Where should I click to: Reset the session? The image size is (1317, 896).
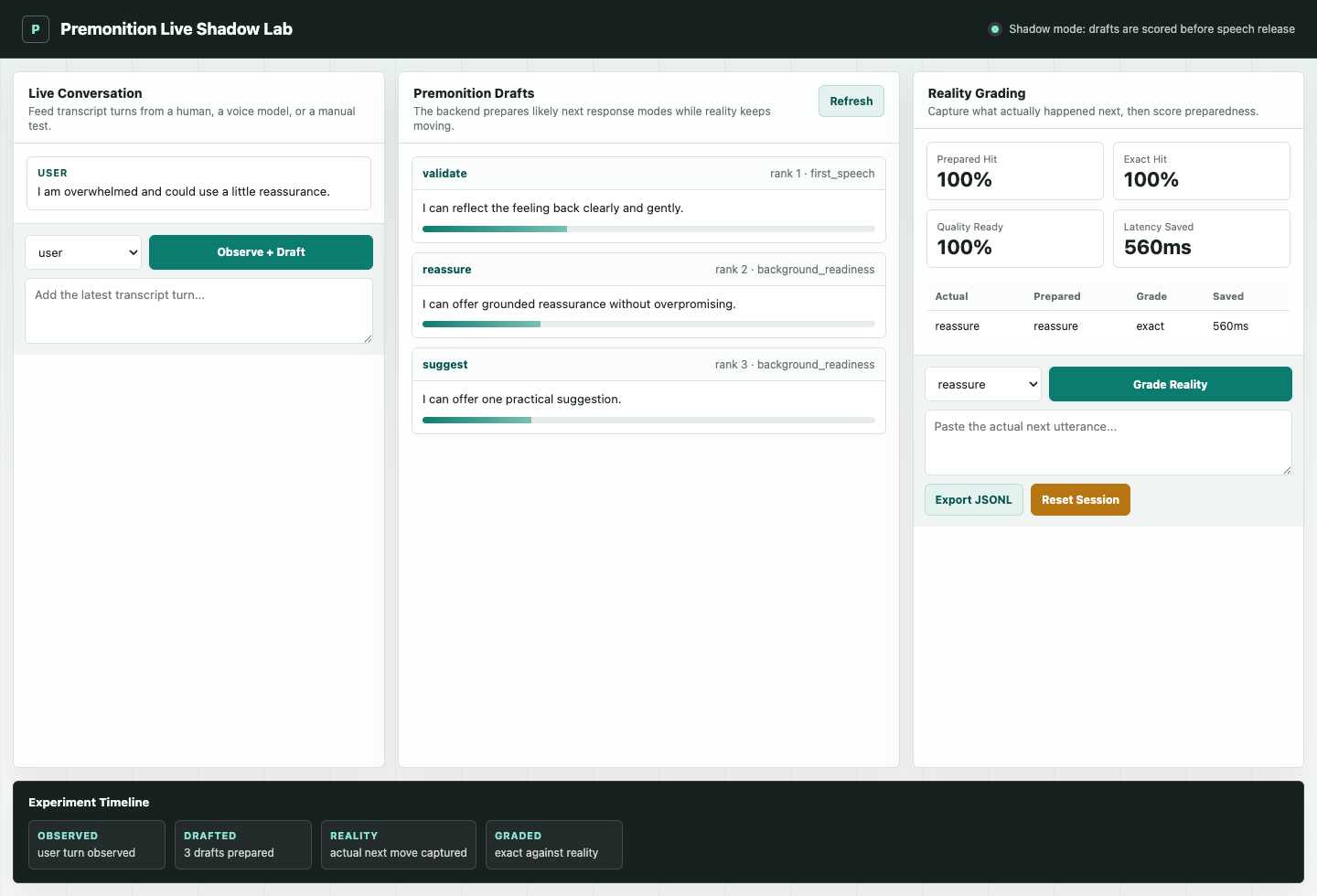coord(1080,500)
